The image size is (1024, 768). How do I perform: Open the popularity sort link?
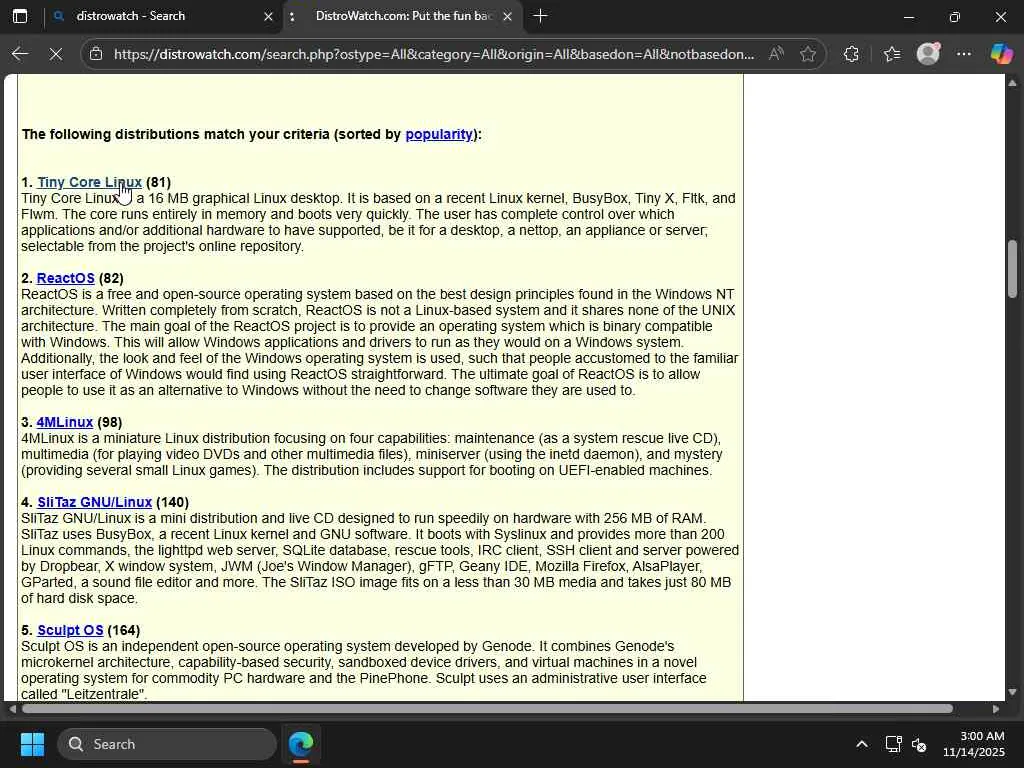(439, 134)
